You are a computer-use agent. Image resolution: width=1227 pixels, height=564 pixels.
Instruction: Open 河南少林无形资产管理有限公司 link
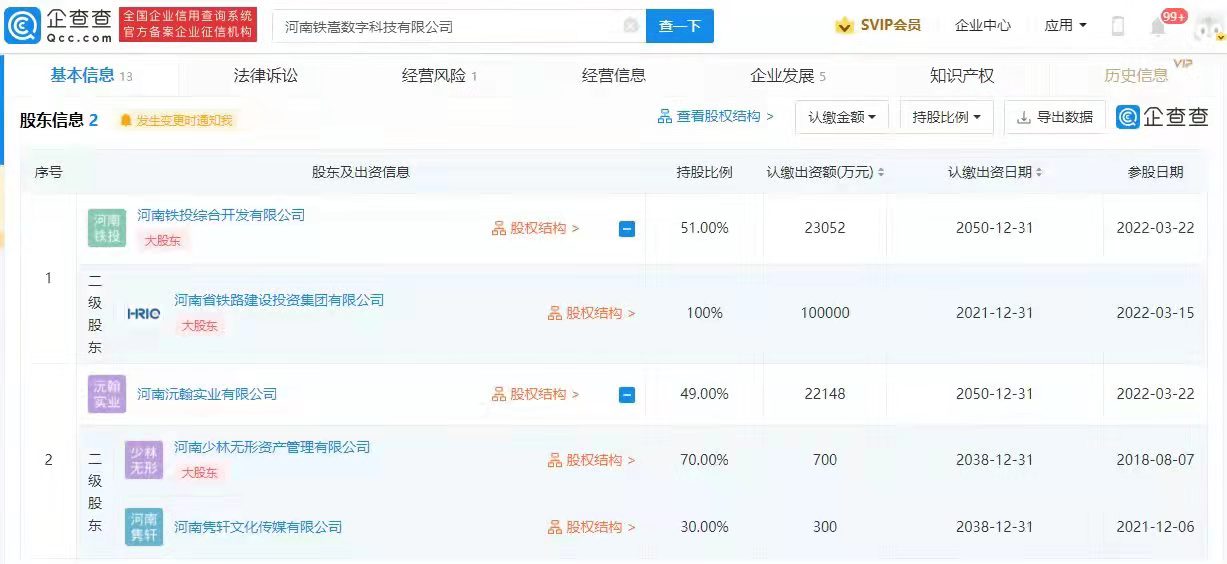(272, 447)
